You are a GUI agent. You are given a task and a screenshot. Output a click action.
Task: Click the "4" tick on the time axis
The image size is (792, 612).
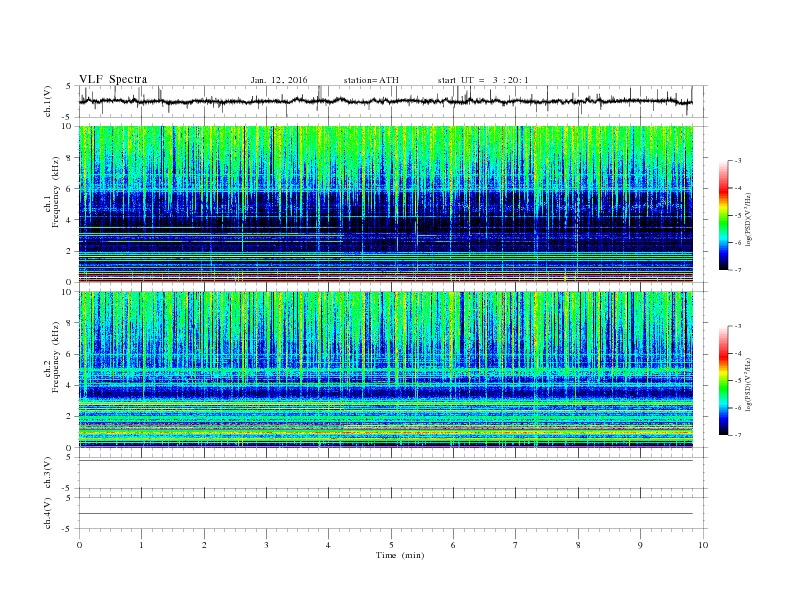click(x=328, y=545)
